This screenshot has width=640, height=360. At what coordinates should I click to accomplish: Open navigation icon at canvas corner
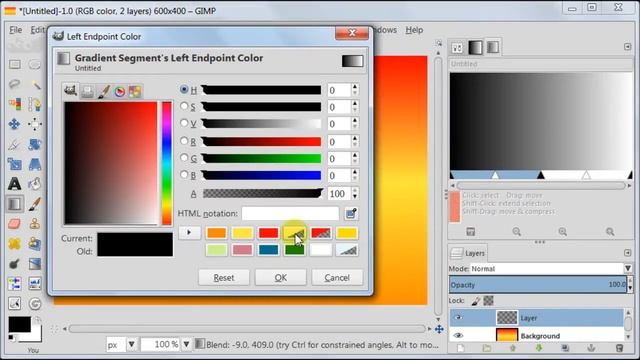point(439,329)
